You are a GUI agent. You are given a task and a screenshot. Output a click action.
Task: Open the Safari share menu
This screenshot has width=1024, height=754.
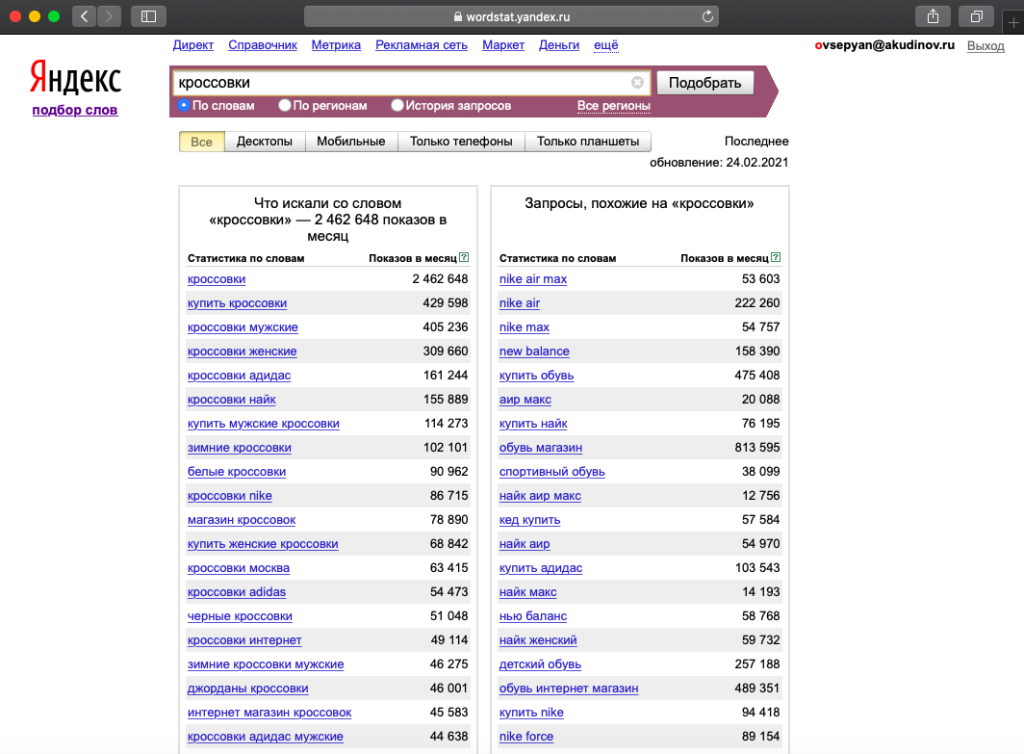[933, 16]
